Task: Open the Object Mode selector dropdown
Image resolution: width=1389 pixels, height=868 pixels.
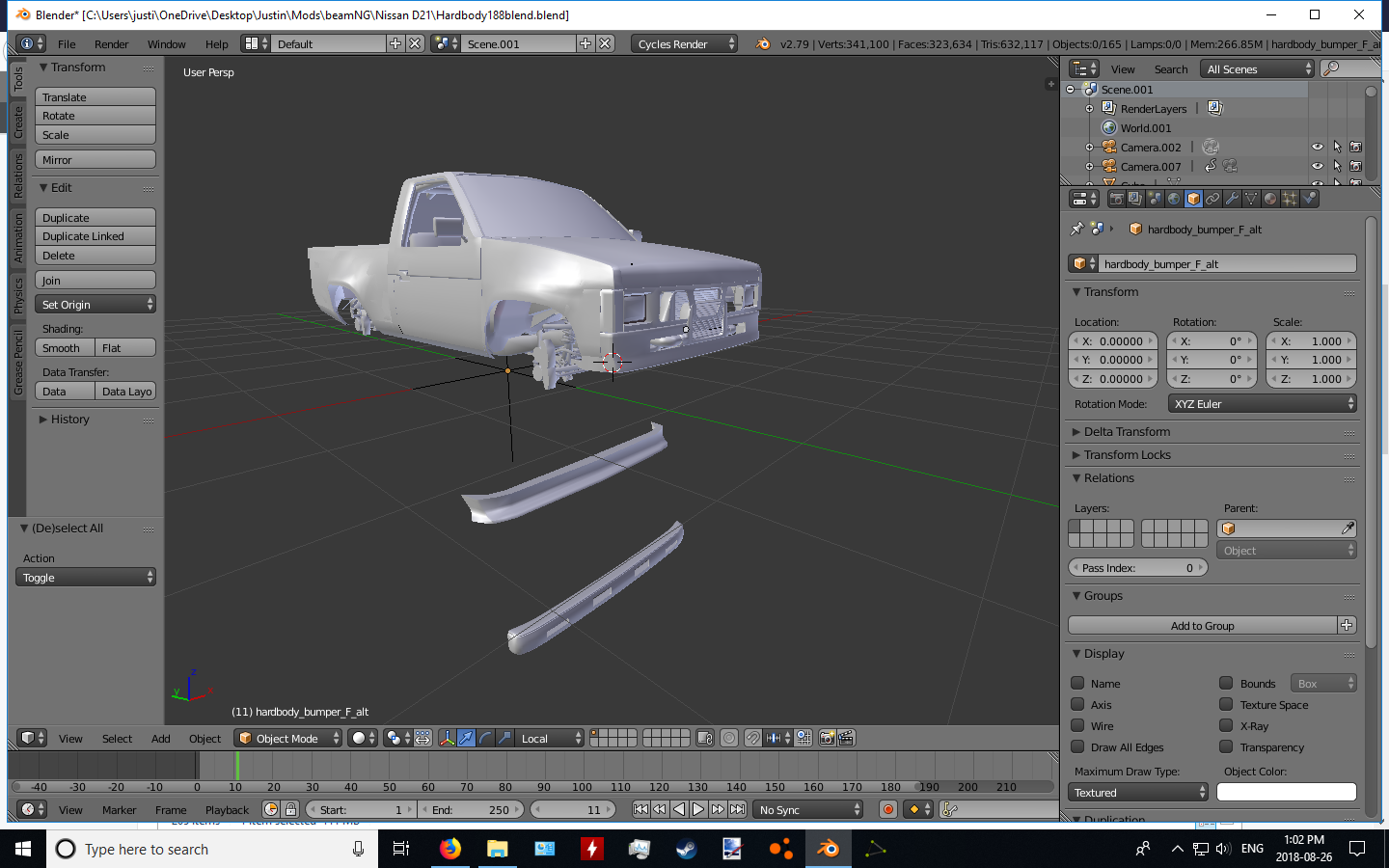Action: point(288,738)
